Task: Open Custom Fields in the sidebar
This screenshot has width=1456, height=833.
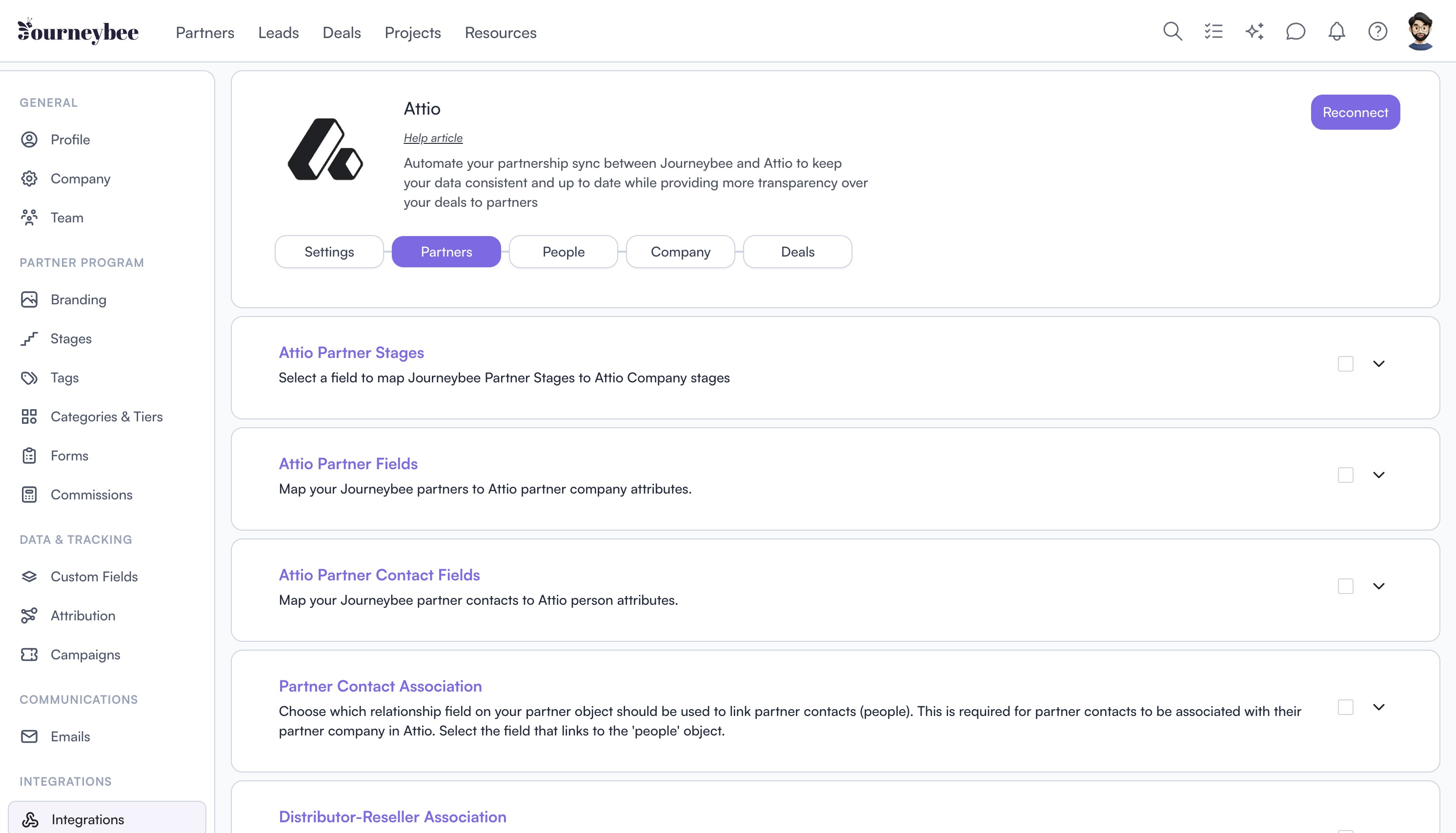Action: (x=94, y=576)
